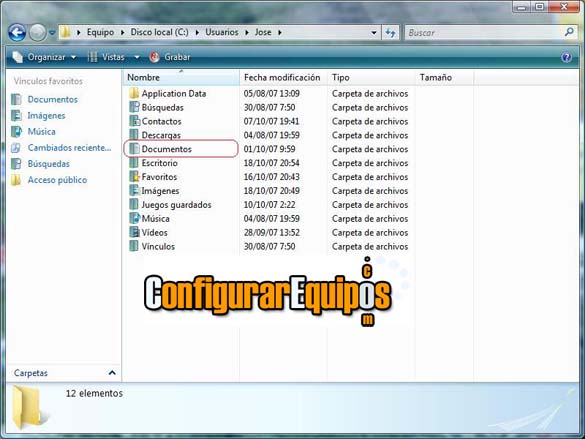Open the help question mark icon
Viewport: 585px width, 439px height.
click(566, 57)
